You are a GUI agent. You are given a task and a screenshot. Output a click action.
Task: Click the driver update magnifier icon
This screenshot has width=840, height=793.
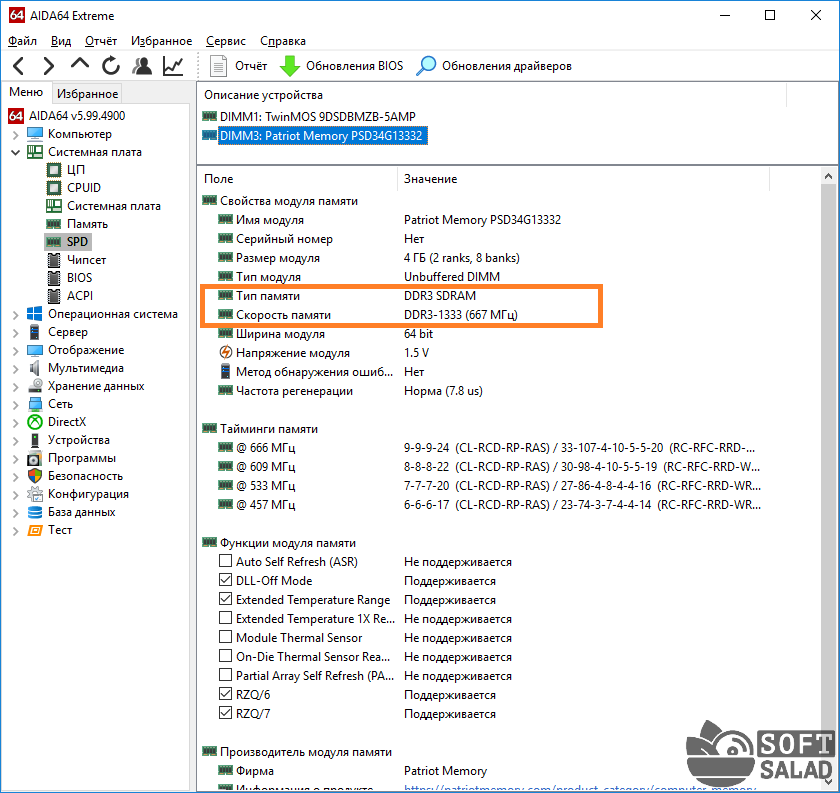[427, 66]
